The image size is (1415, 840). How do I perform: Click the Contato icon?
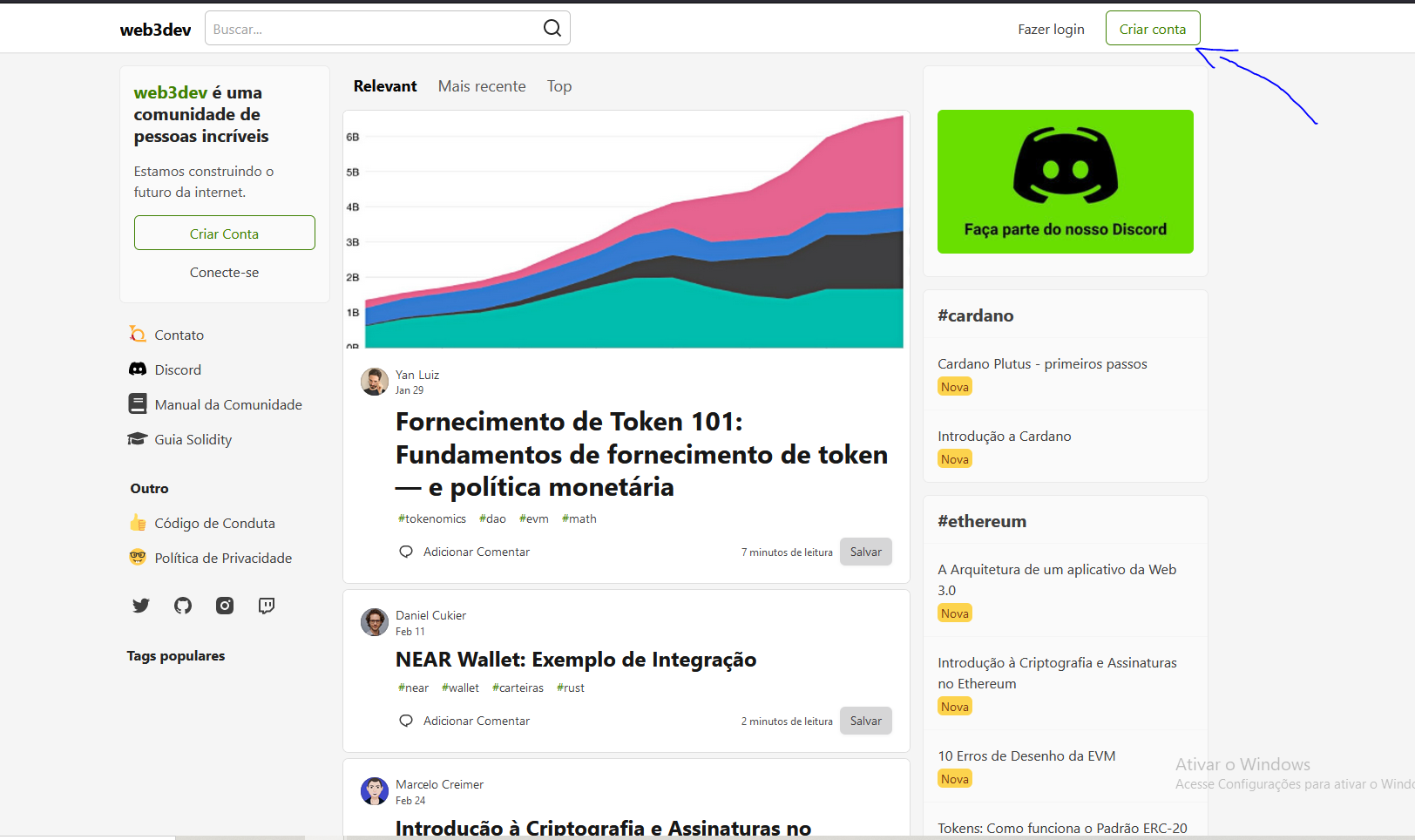[138, 335]
